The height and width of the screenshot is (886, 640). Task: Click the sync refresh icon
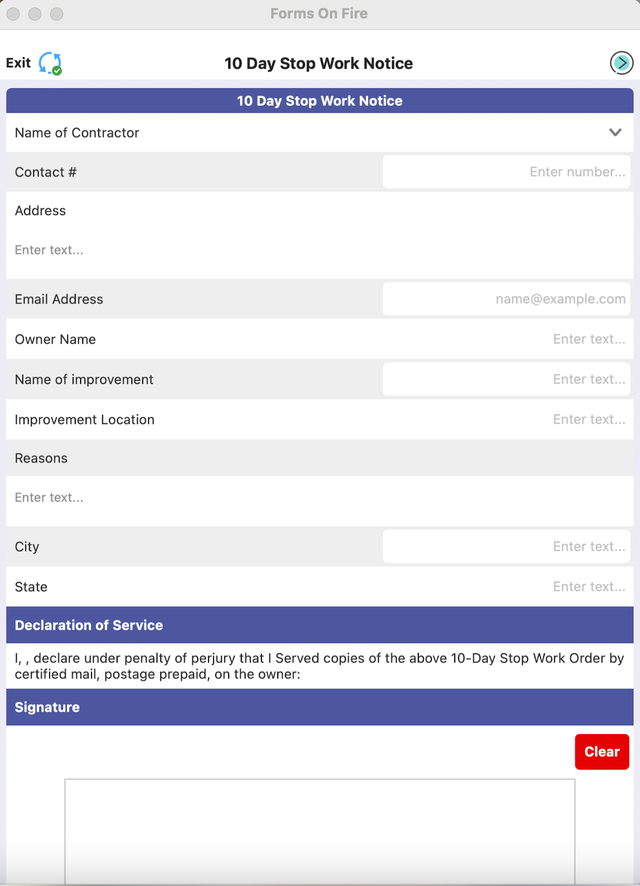click(50, 63)
